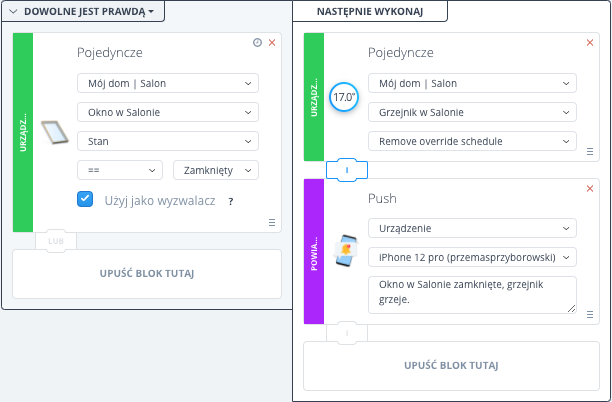The width and height of the screenshot is (612, 402).
Task: Click green URZĄDZ... bar of window block
Action: coord(23,132)
